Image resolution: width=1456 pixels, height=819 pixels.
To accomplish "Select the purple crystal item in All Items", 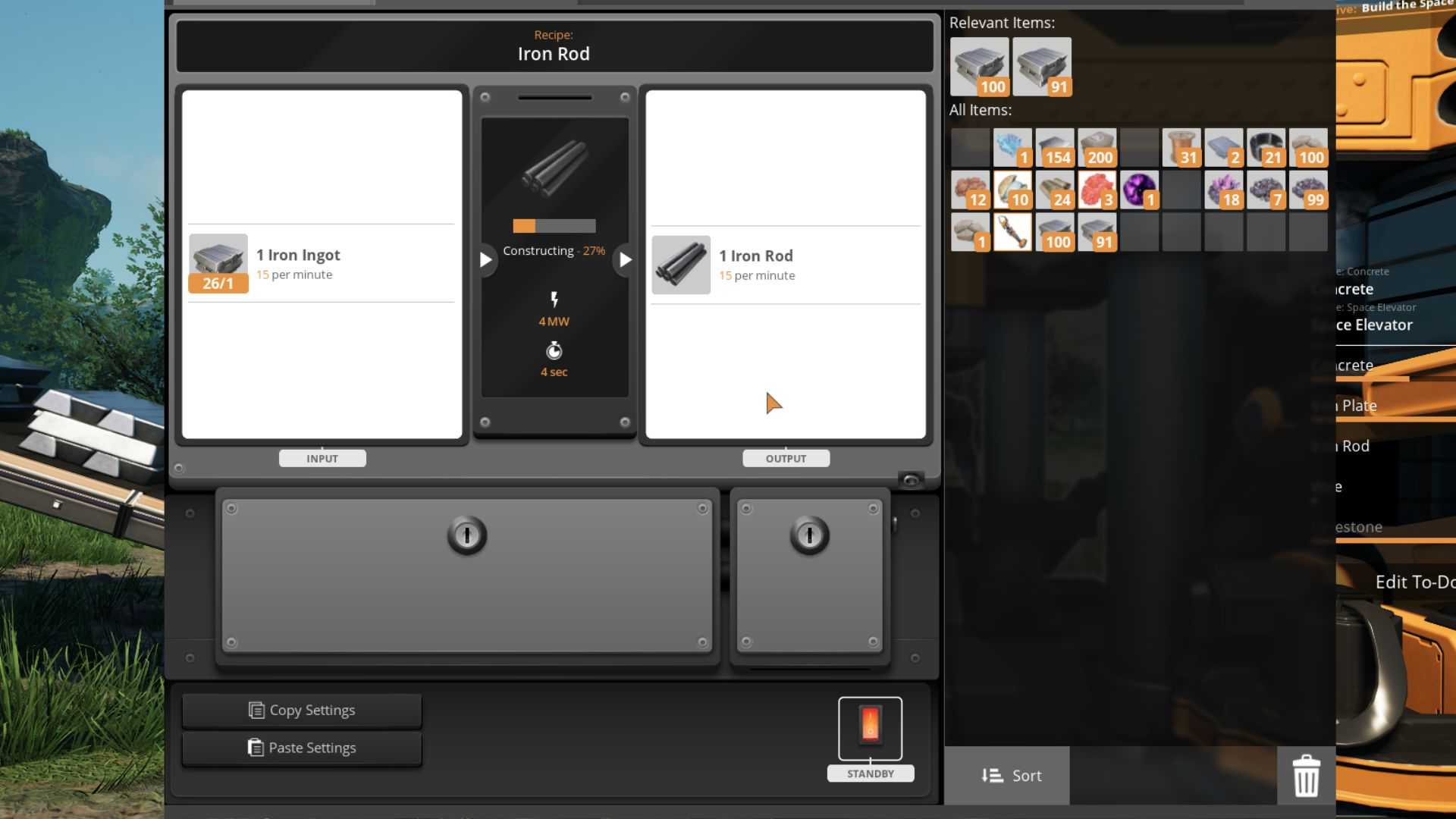I will pyautogui.click(x=1139, y=189).
